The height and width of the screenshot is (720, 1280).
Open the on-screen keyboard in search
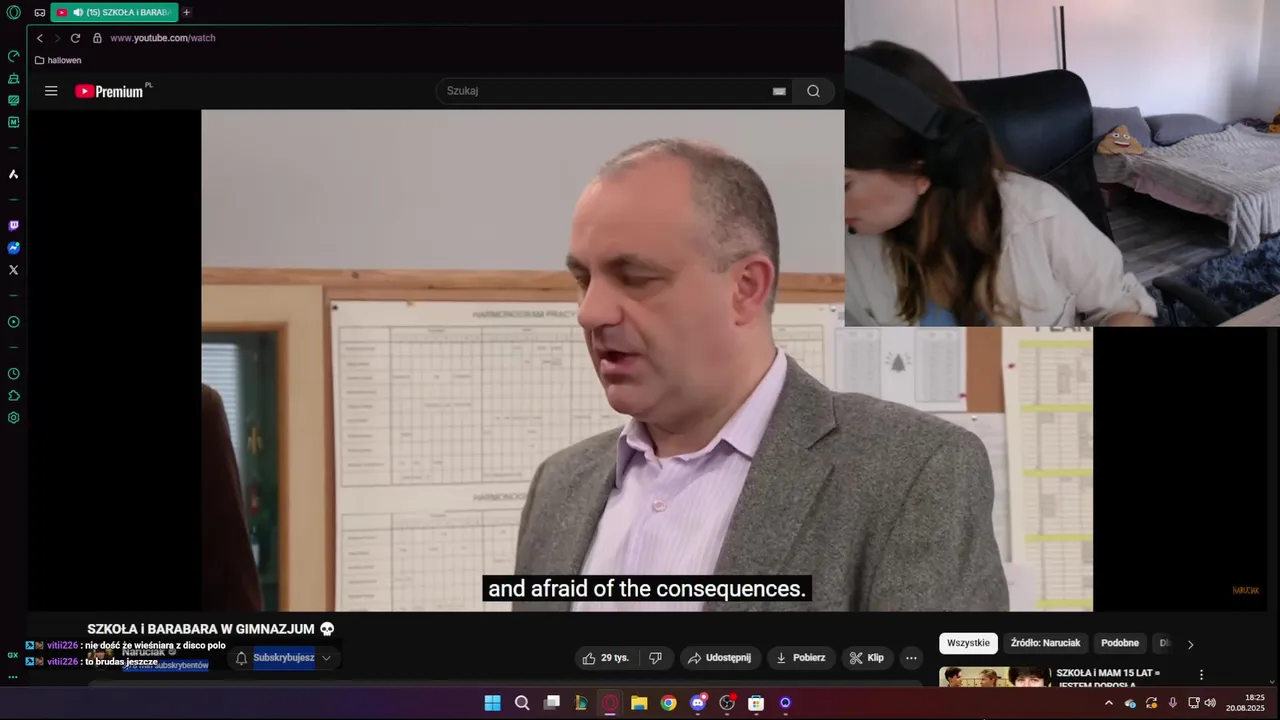[779, 91]
